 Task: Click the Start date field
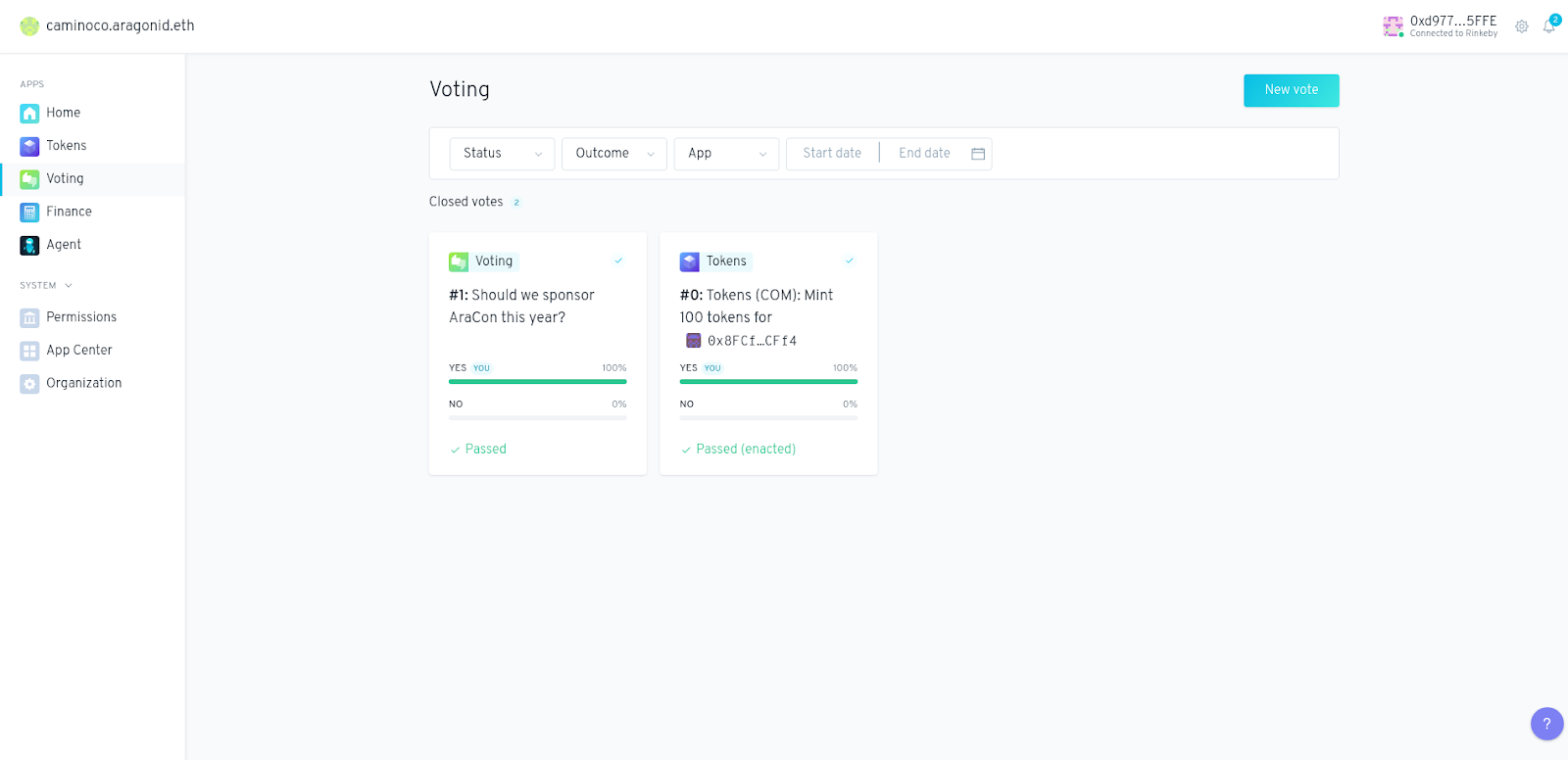pyautogui.click(x=832, y=154)
